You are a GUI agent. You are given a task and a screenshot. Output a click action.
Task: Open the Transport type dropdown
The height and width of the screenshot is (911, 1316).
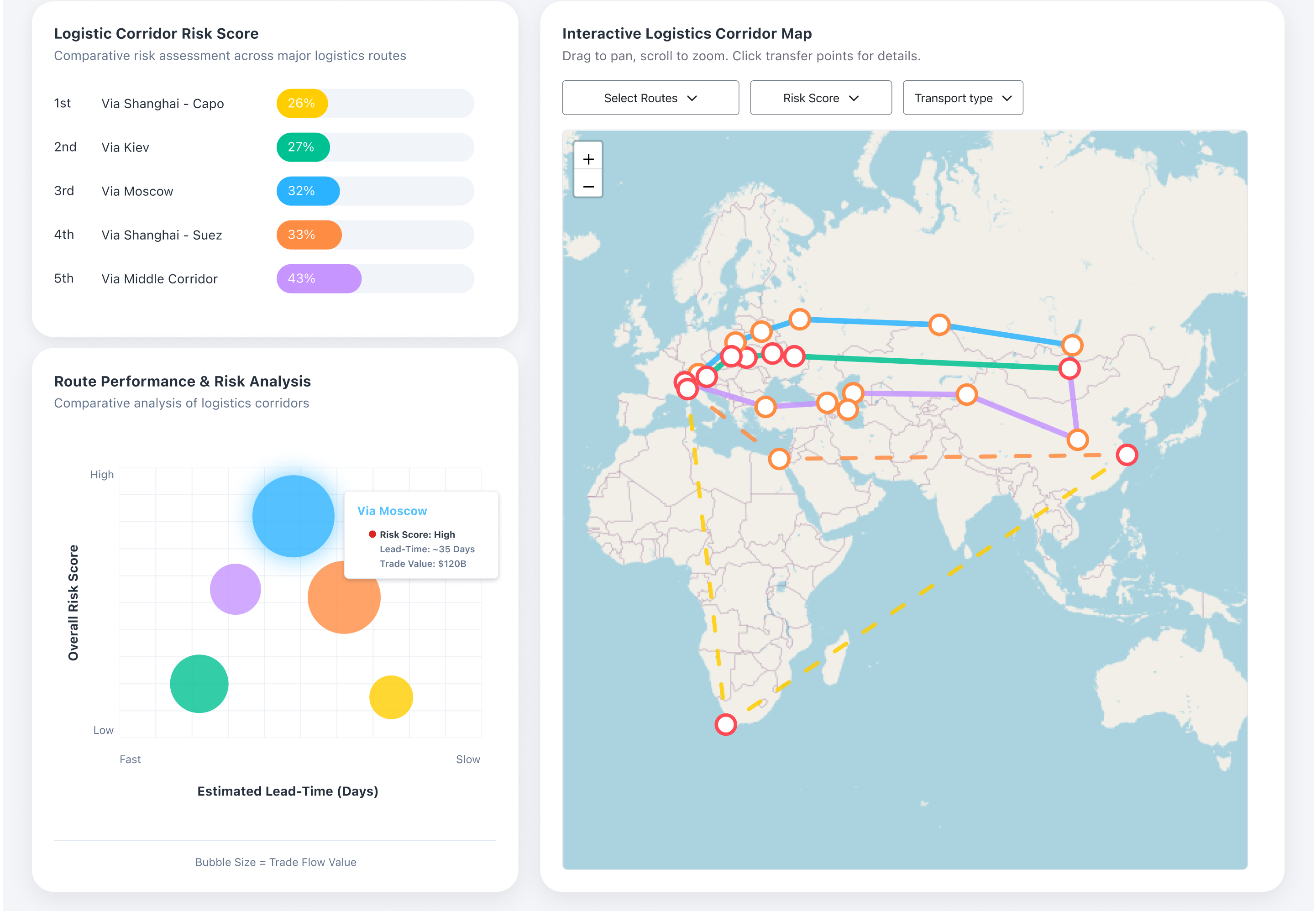963,98
